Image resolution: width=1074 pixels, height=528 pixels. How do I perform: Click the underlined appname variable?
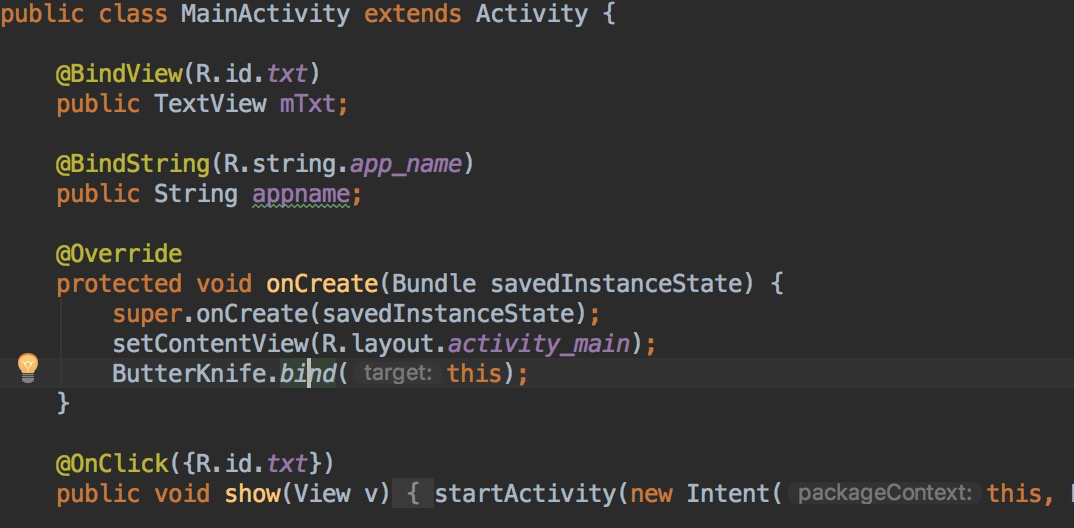[x=301, y=195]
